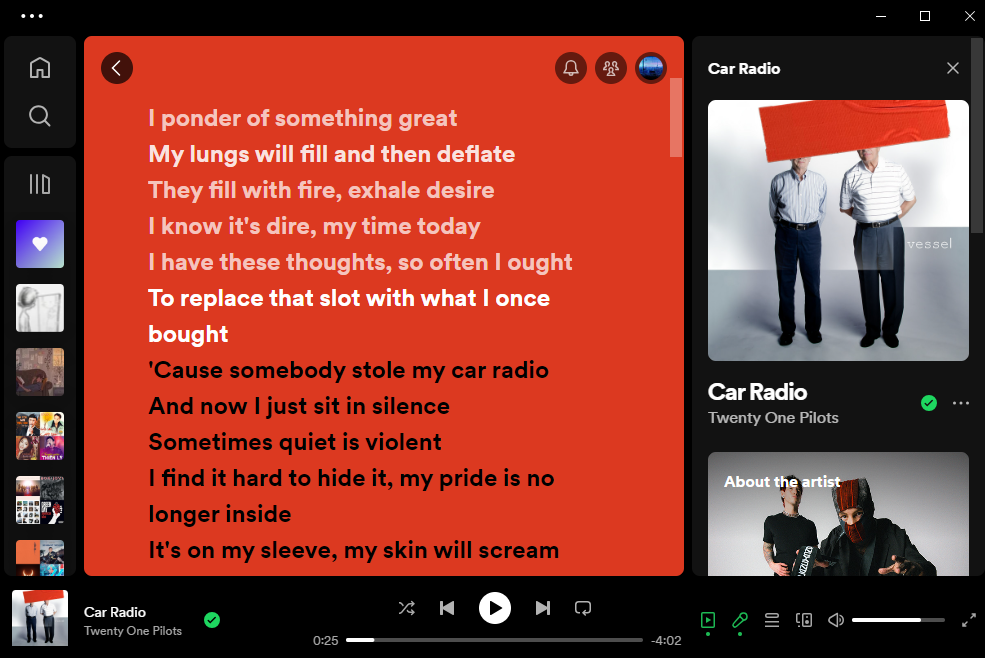
Task: Open Connect to a device
Action: (804, 620)
